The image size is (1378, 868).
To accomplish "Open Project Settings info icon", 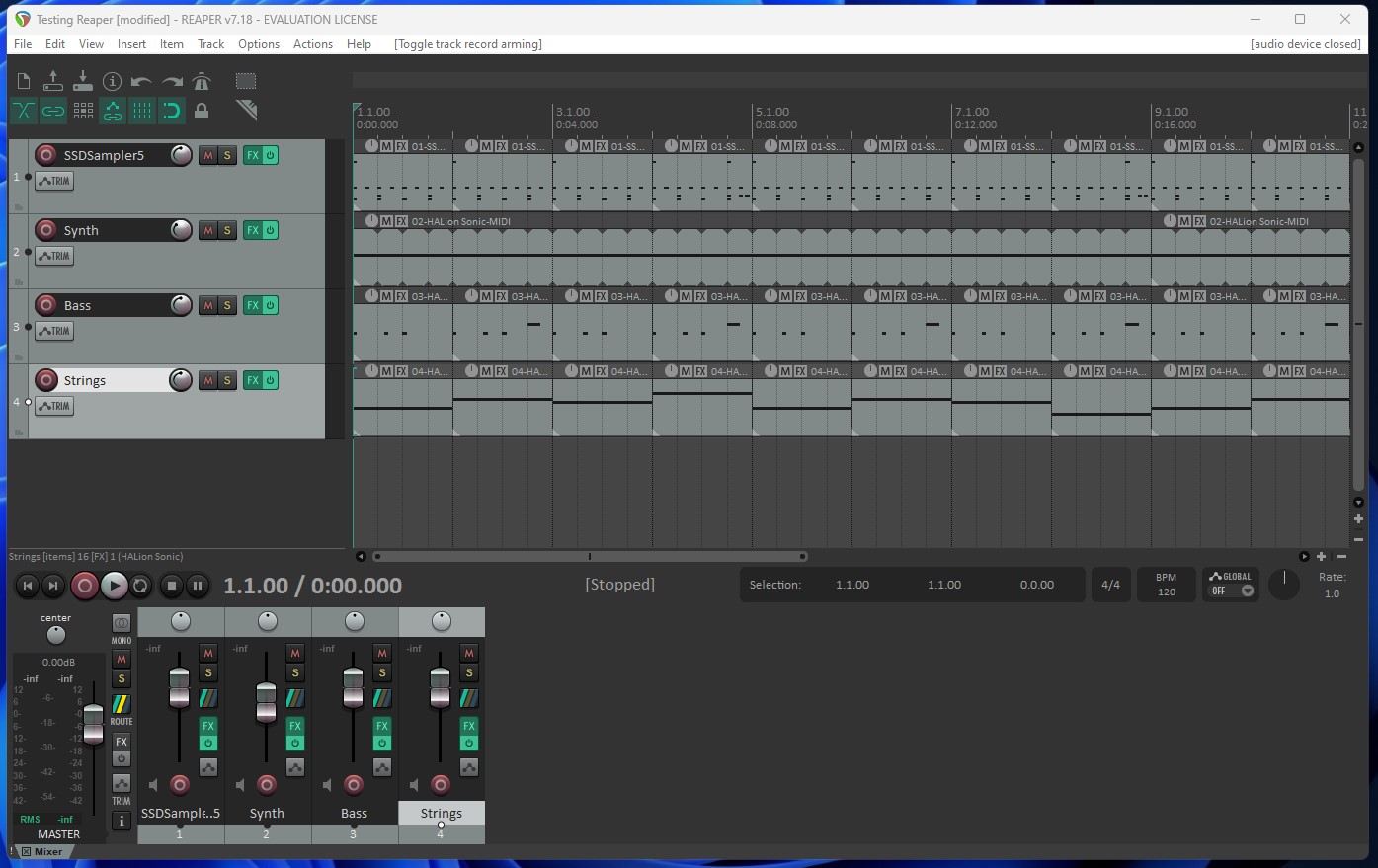I will coord(113,81).
